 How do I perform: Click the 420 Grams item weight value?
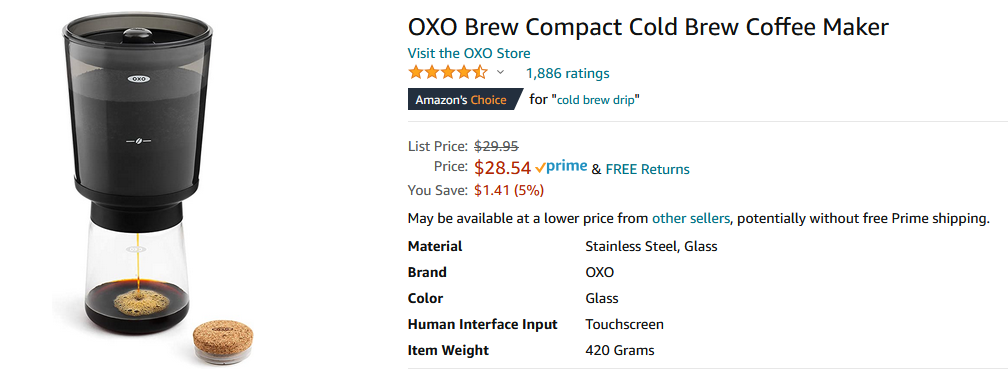coord(620,350)
